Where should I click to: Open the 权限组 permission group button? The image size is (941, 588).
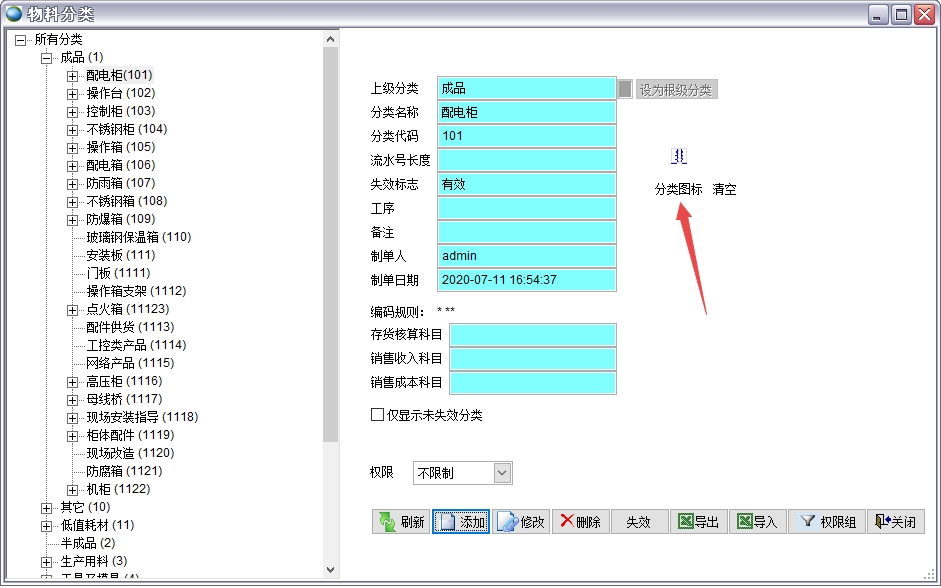click(x=826, y=522)
